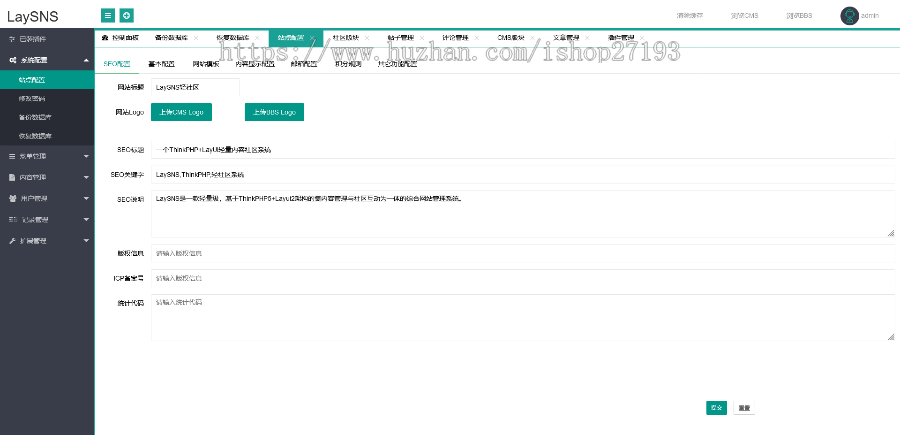Select the SEO配置 sub-tab
This screenshot has width=900, height=435.
coord(117,64)
